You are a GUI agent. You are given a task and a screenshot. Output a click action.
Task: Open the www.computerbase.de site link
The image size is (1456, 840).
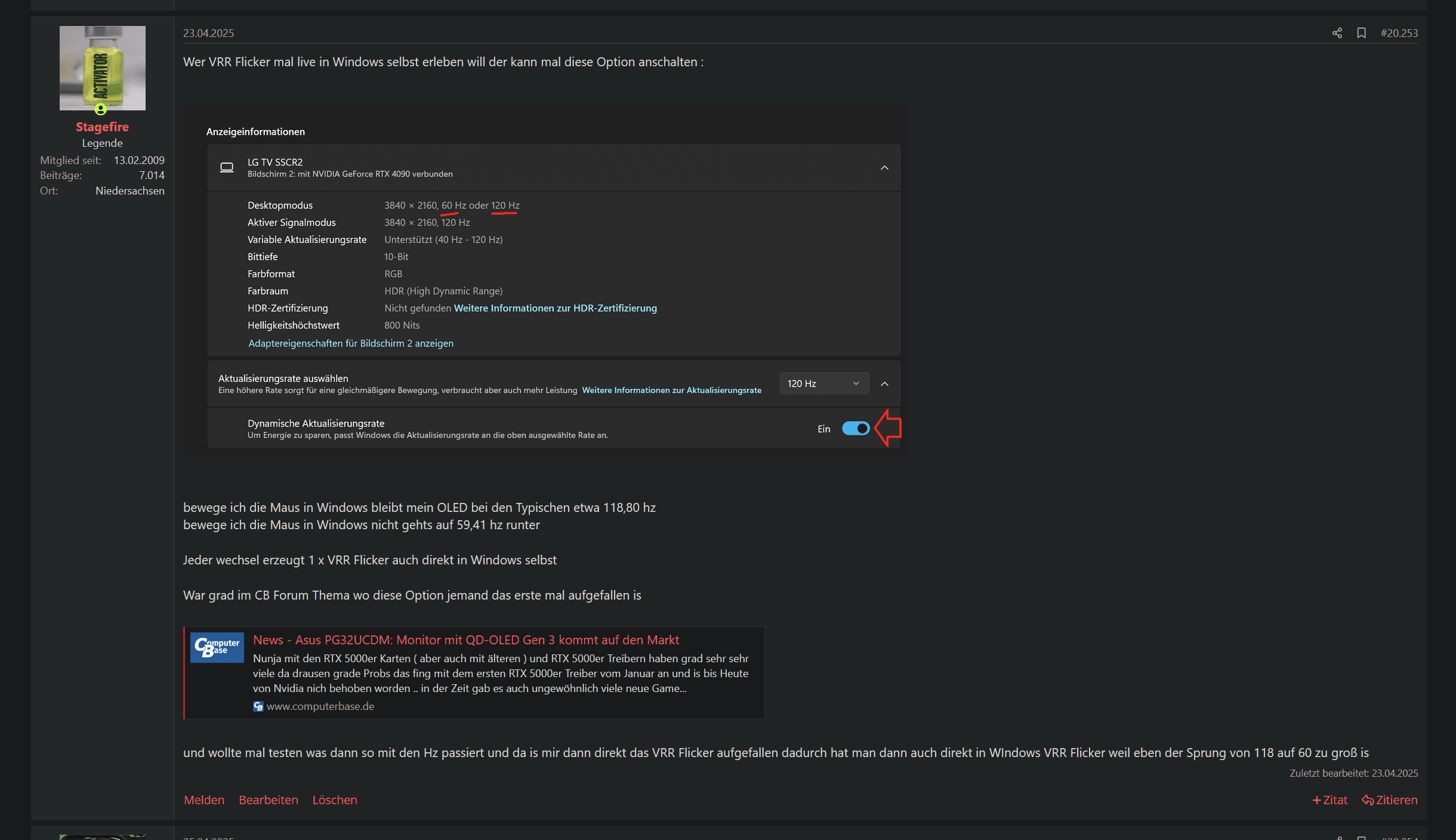(x=320, y=706)
